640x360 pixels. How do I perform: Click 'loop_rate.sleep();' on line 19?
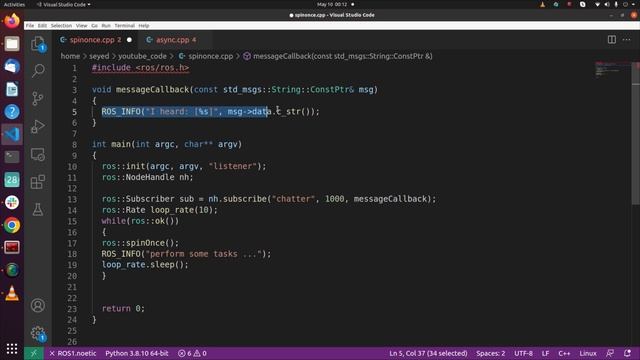145,265
